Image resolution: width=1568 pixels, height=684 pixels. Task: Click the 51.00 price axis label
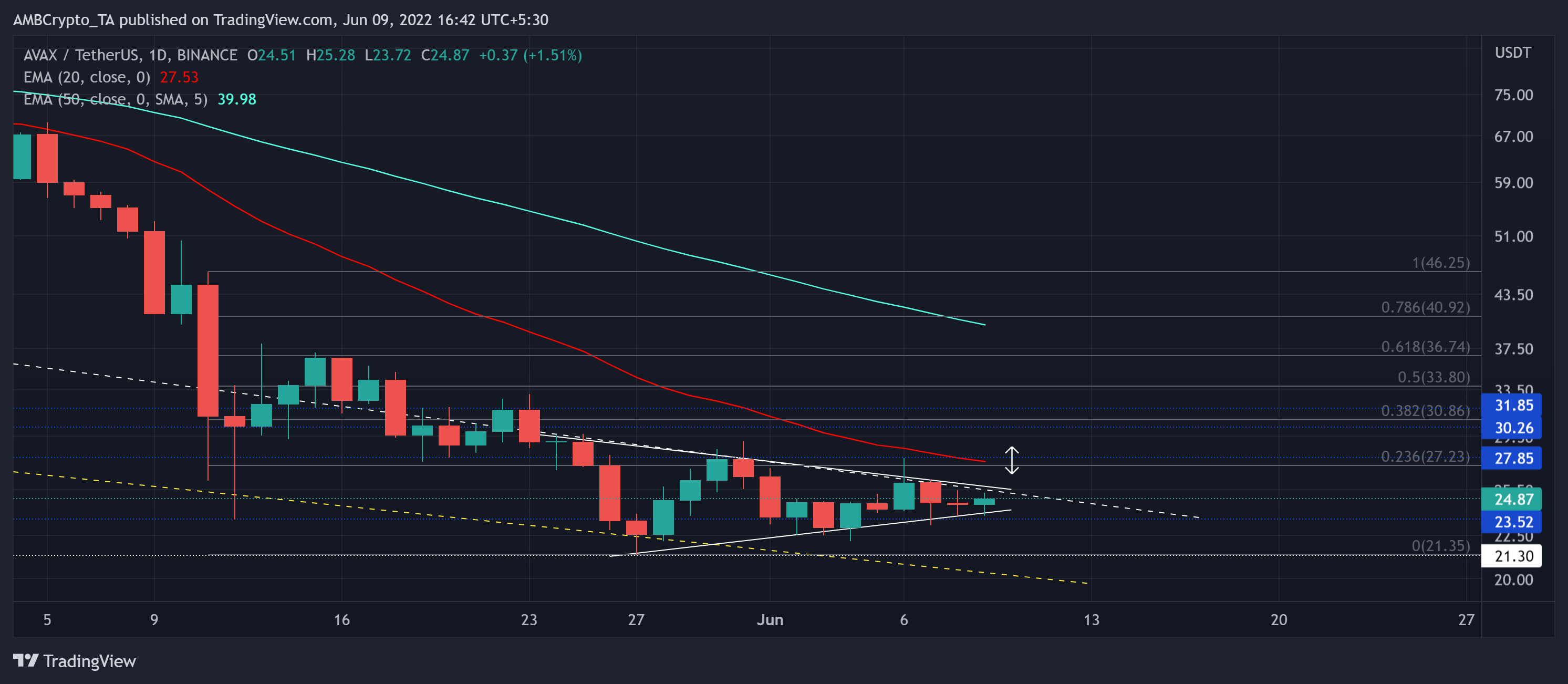click(x=1513, y=236)
